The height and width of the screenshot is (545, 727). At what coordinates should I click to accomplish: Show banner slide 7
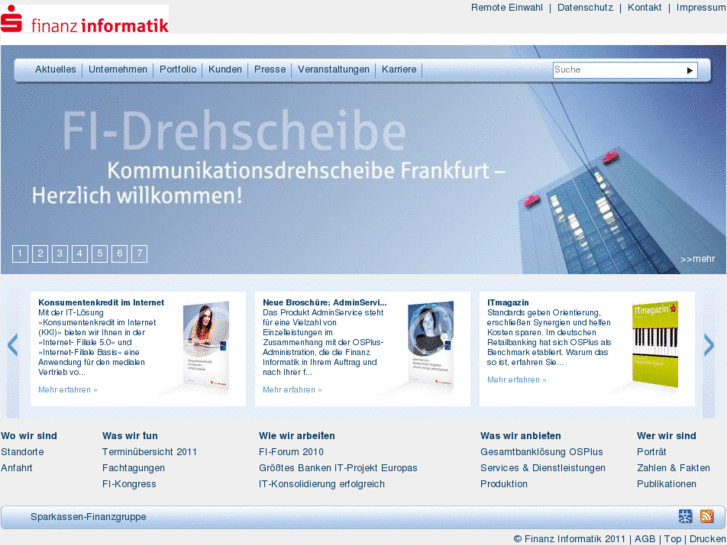pos(140,254)
